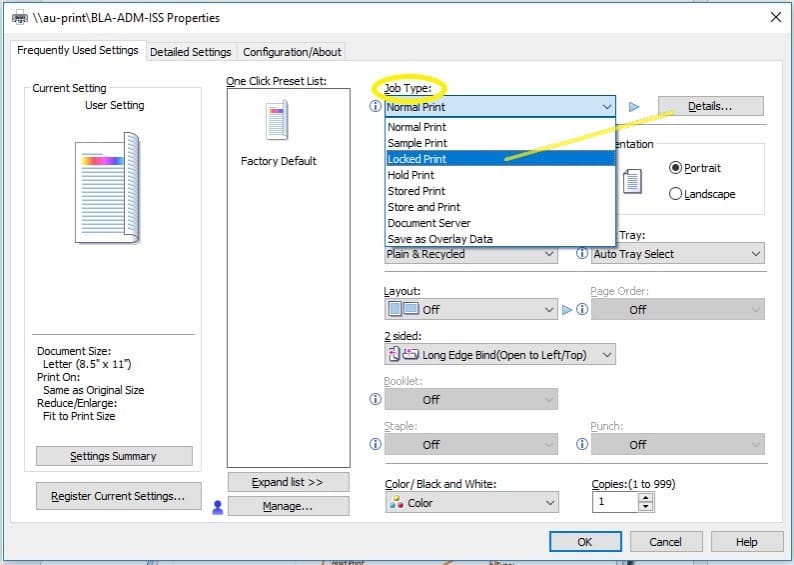Viewport: 794px width, 565px height.
Task: Open the 2 sided Long Edge Bind dropdown
Action: (500, 354)
